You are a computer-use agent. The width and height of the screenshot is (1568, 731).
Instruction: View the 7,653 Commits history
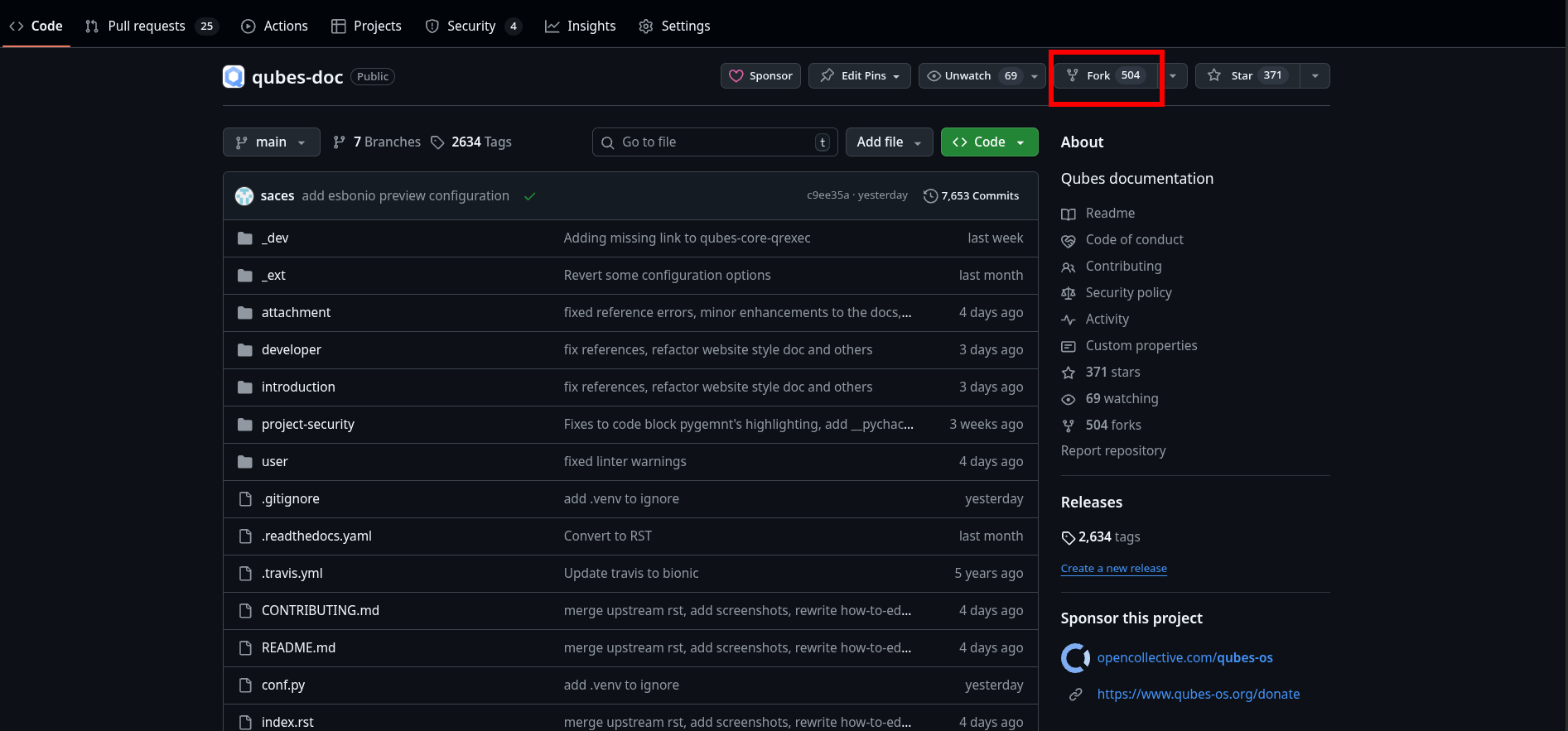(972, 196)
